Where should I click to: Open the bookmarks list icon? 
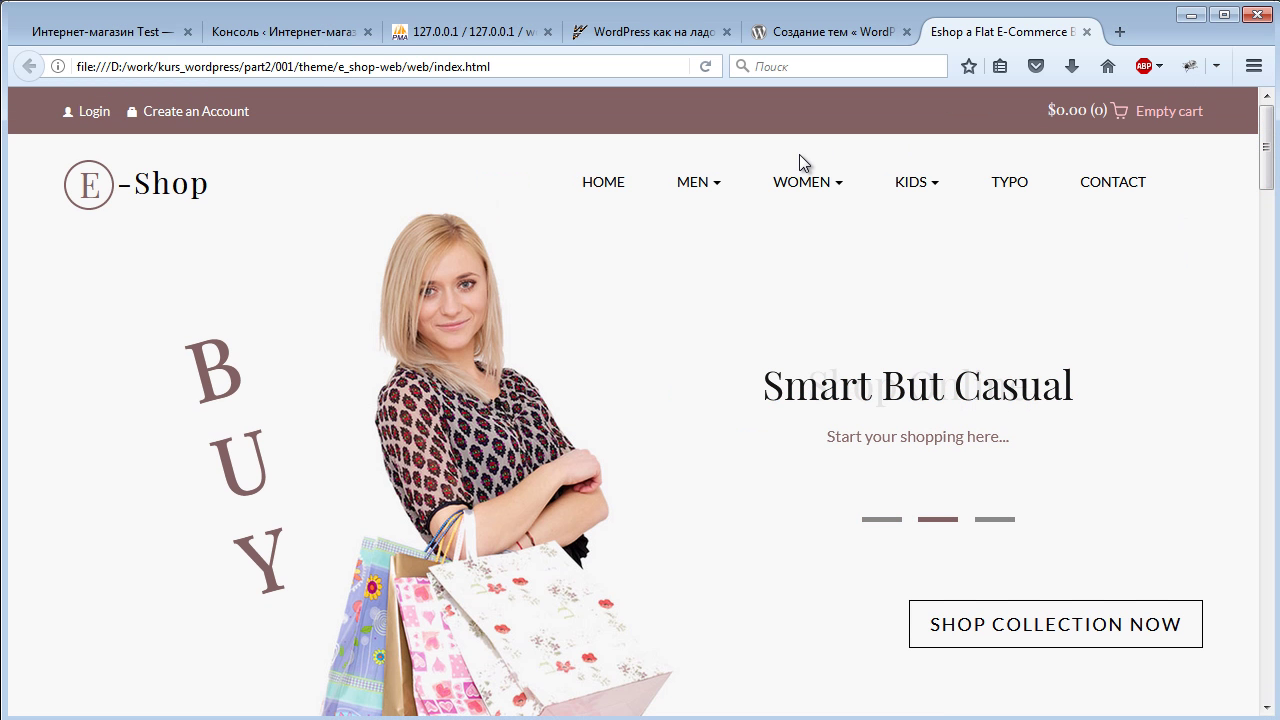[1000, 66]
